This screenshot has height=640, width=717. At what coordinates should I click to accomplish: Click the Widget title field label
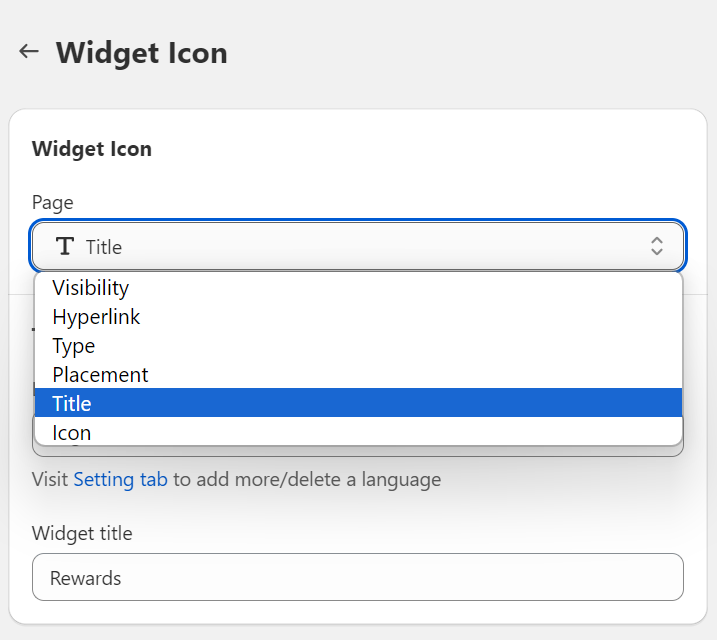coord(82,533)
